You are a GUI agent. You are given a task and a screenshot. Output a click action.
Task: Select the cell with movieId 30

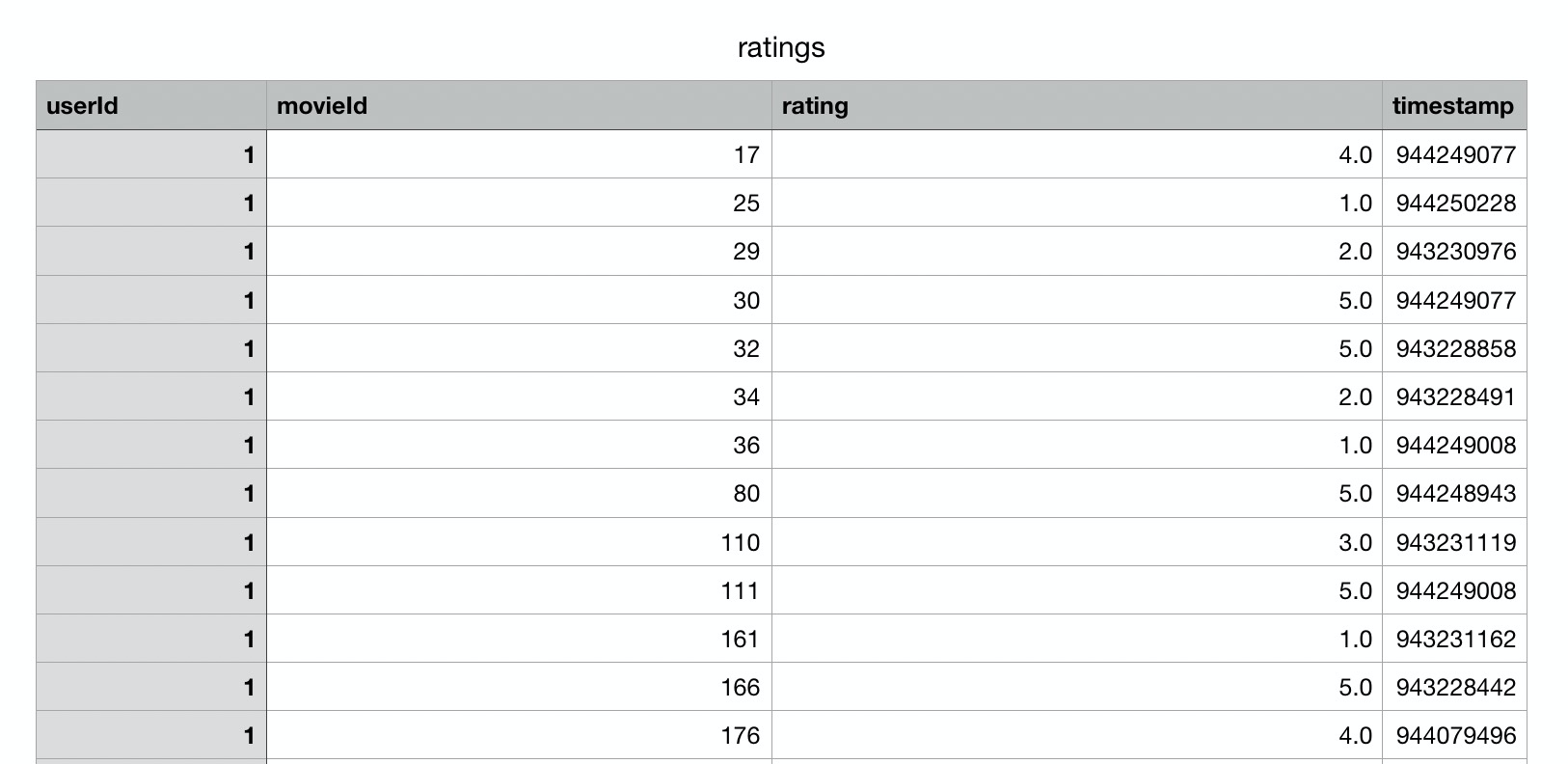tap(519, 300)
